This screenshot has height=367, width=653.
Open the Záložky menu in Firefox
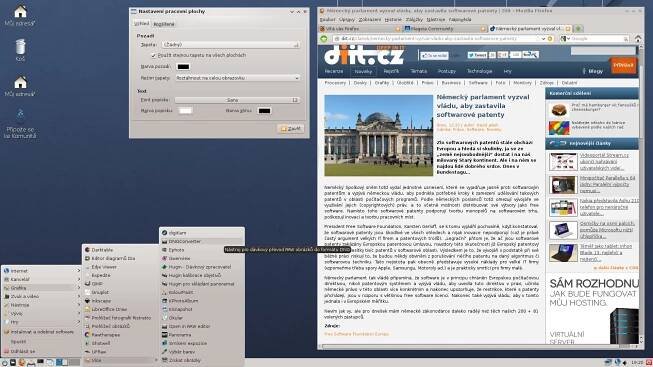(414, 20)
